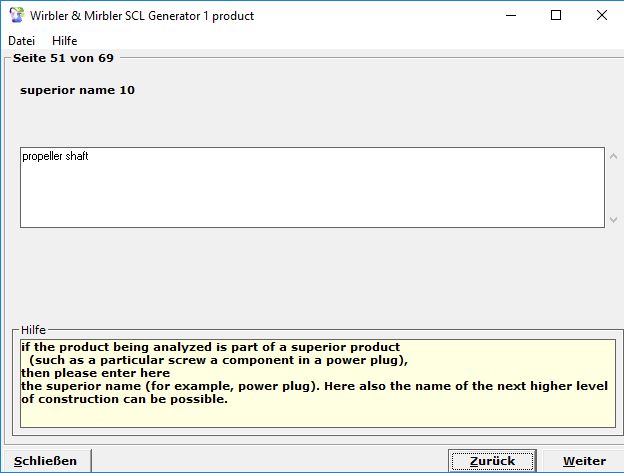Click the scrollbar track between the arrows
The image size is (624, 473).
click(x=613, y=188)
